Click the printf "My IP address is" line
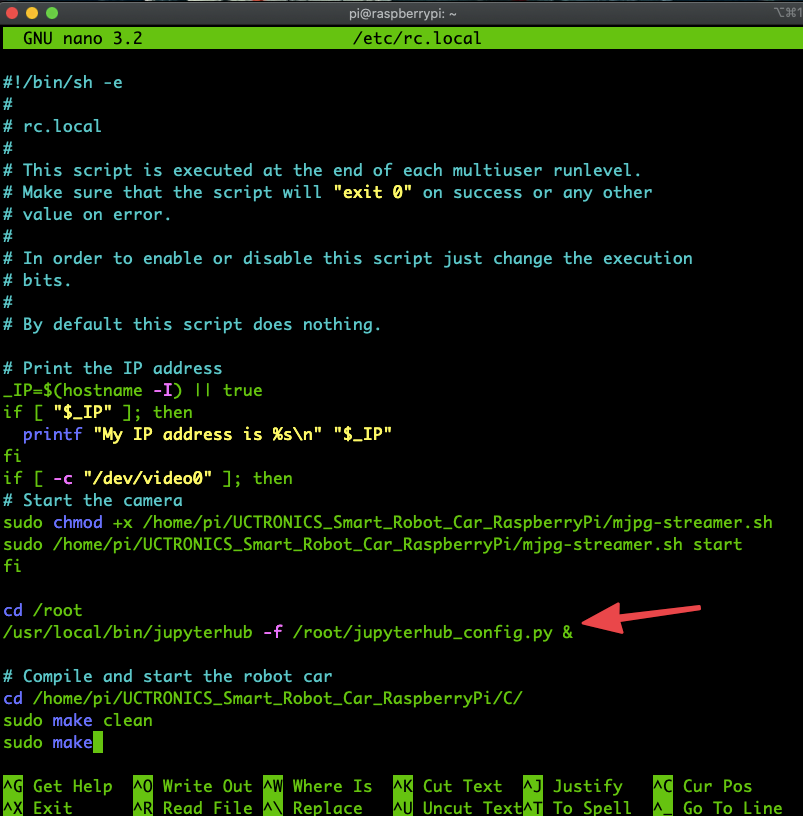Screen dimensions: 803x816 coord(207,434)
